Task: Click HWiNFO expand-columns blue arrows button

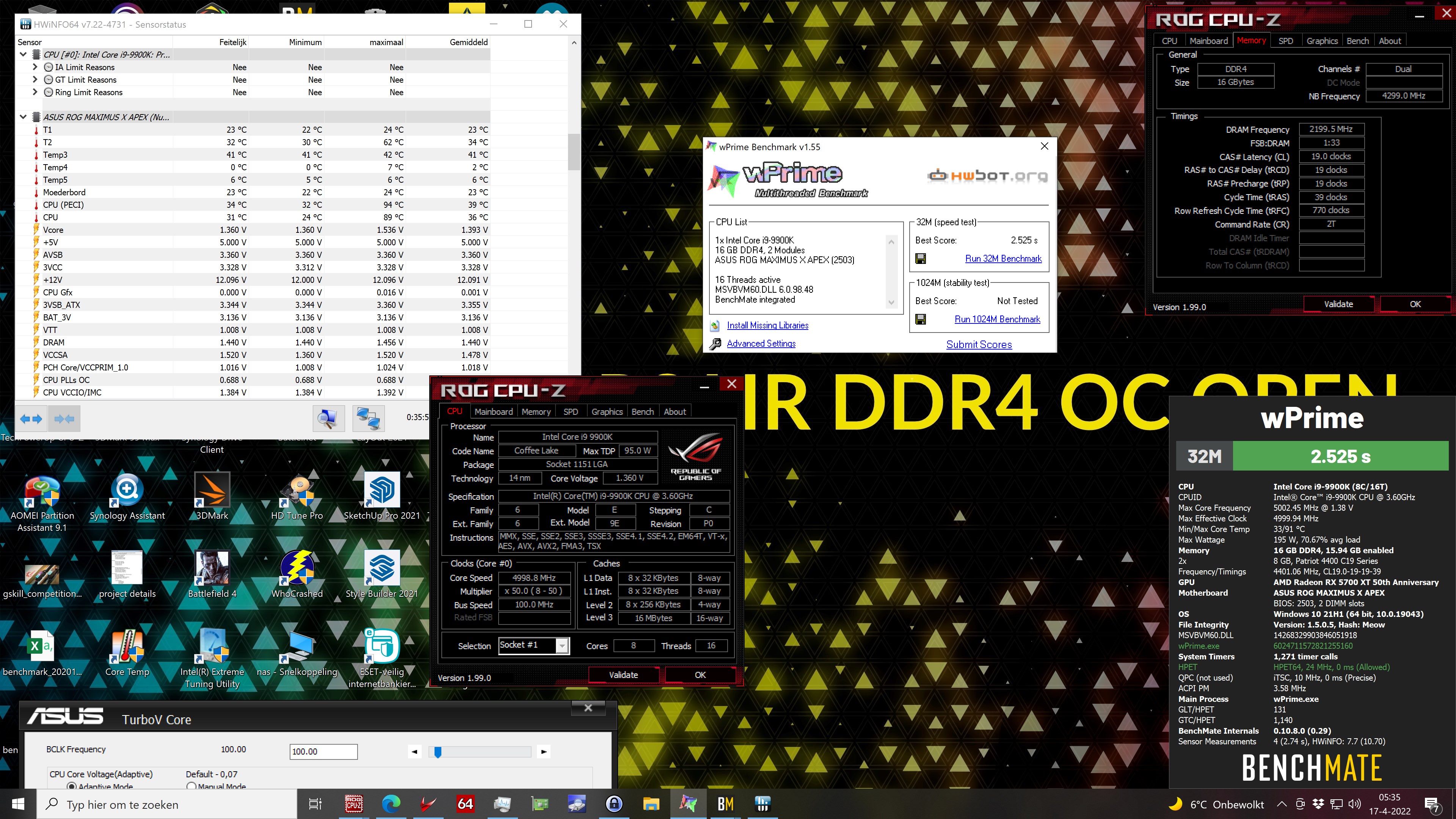Action: coord(30,419)
